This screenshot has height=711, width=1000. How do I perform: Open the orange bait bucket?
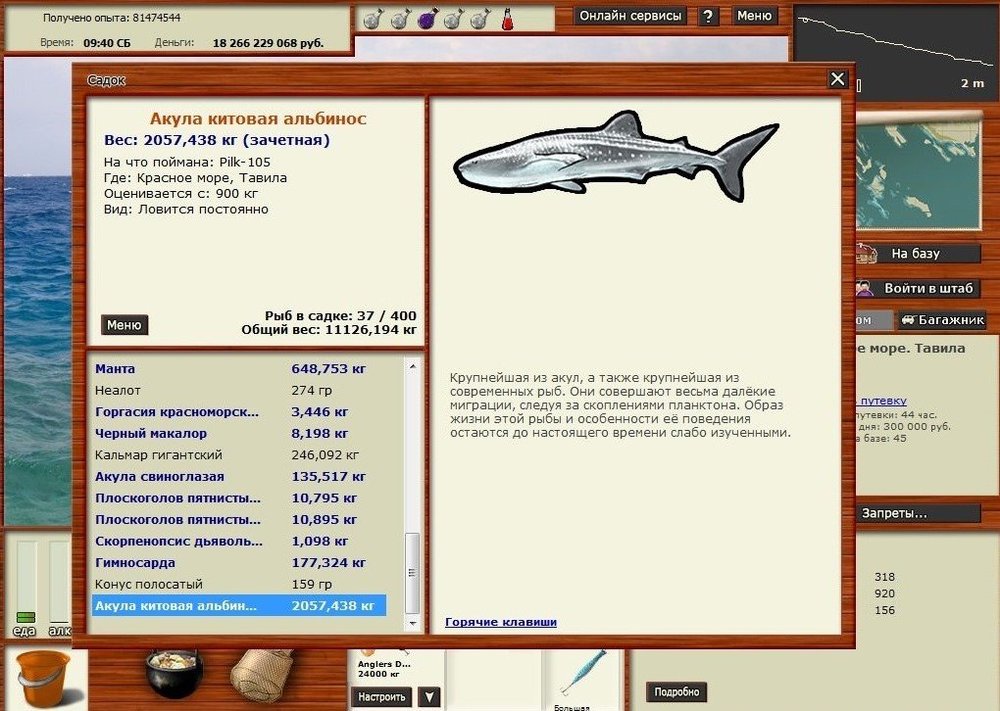pyautogui.click(x=44, y=678)
